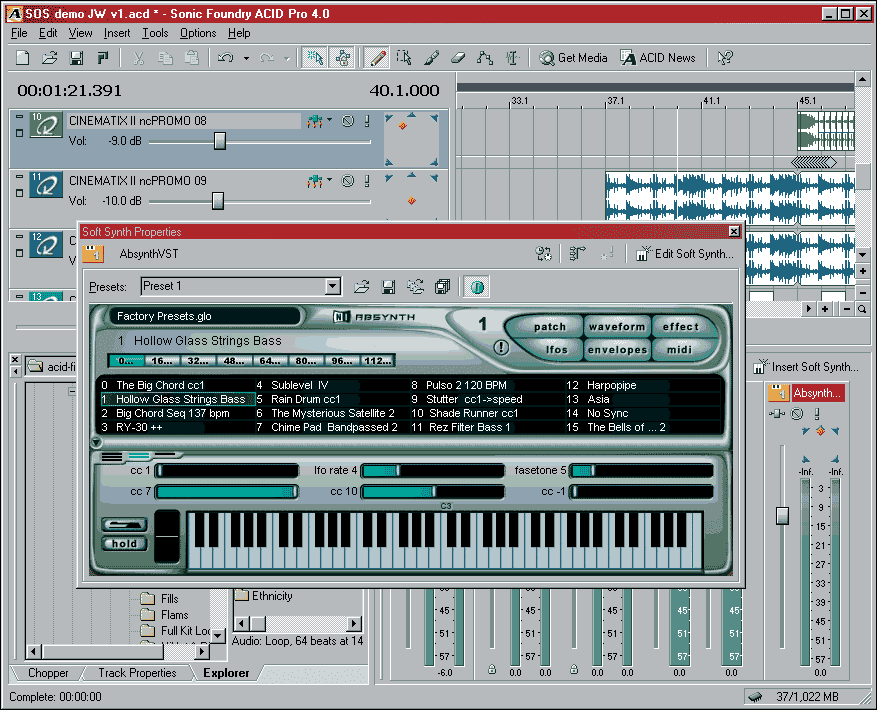
Task: Switch to the Track Properties tab
Action: point(137,673)
